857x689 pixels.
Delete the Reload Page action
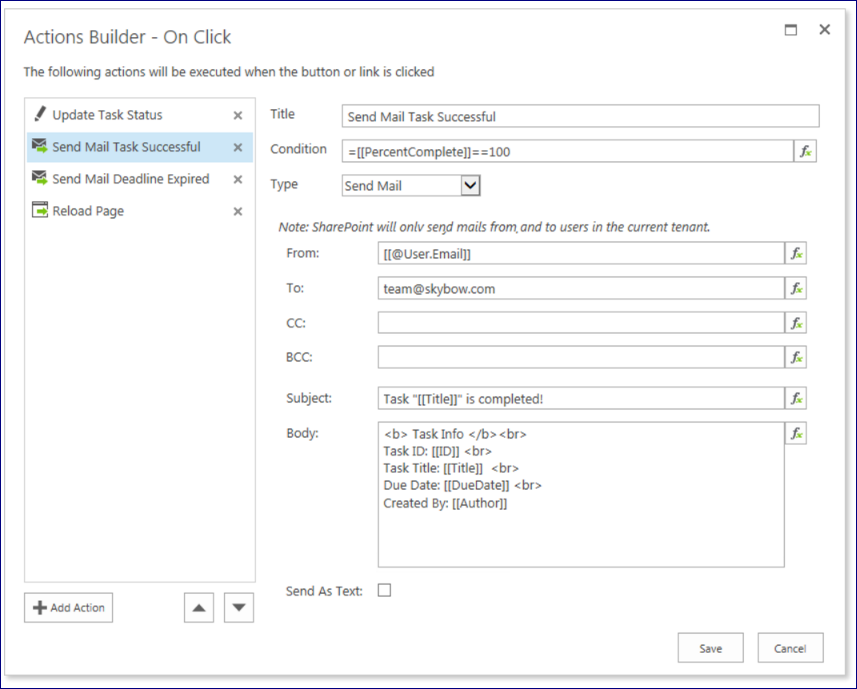click(238, 212)
